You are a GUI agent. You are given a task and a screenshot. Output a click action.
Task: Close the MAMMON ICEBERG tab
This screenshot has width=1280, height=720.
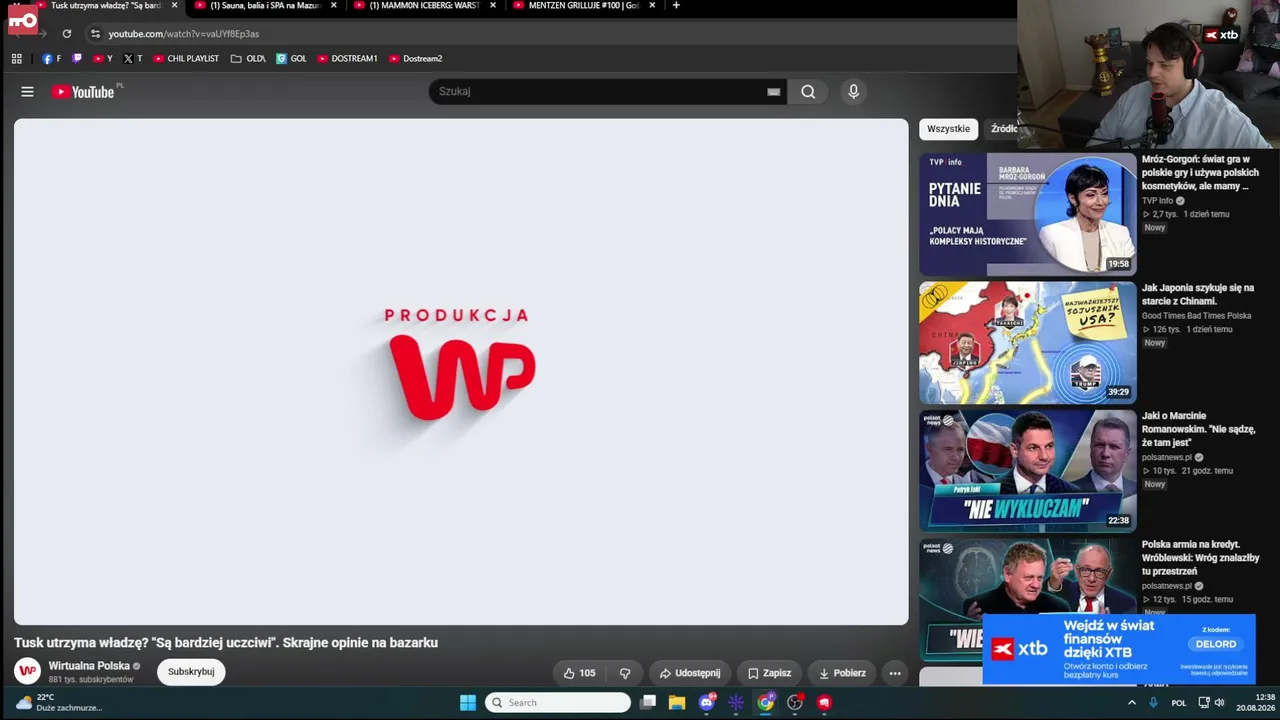493,6
